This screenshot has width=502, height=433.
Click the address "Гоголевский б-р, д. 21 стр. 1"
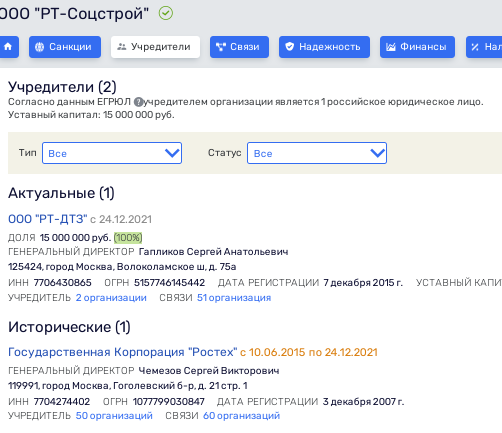coord(180,386)
